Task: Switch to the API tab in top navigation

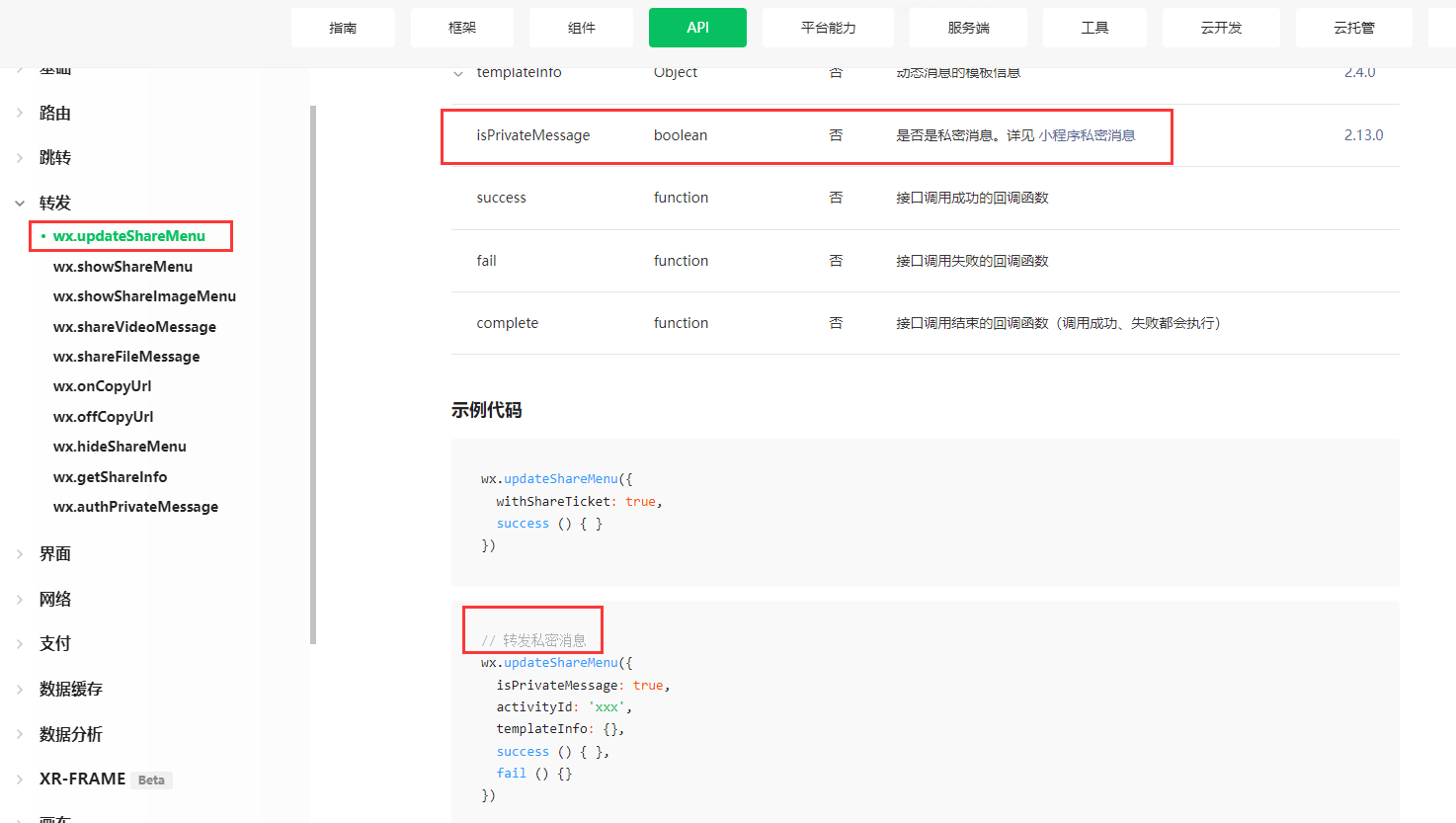Action: click(x=697, y=27)
